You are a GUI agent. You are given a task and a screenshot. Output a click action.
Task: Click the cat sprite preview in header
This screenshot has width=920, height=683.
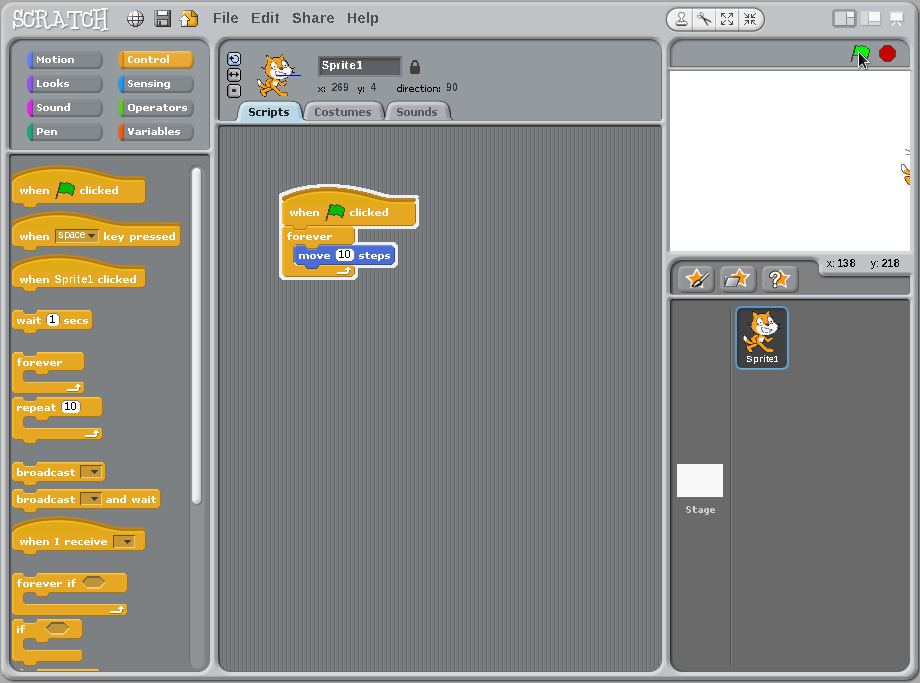pos(276,75)
